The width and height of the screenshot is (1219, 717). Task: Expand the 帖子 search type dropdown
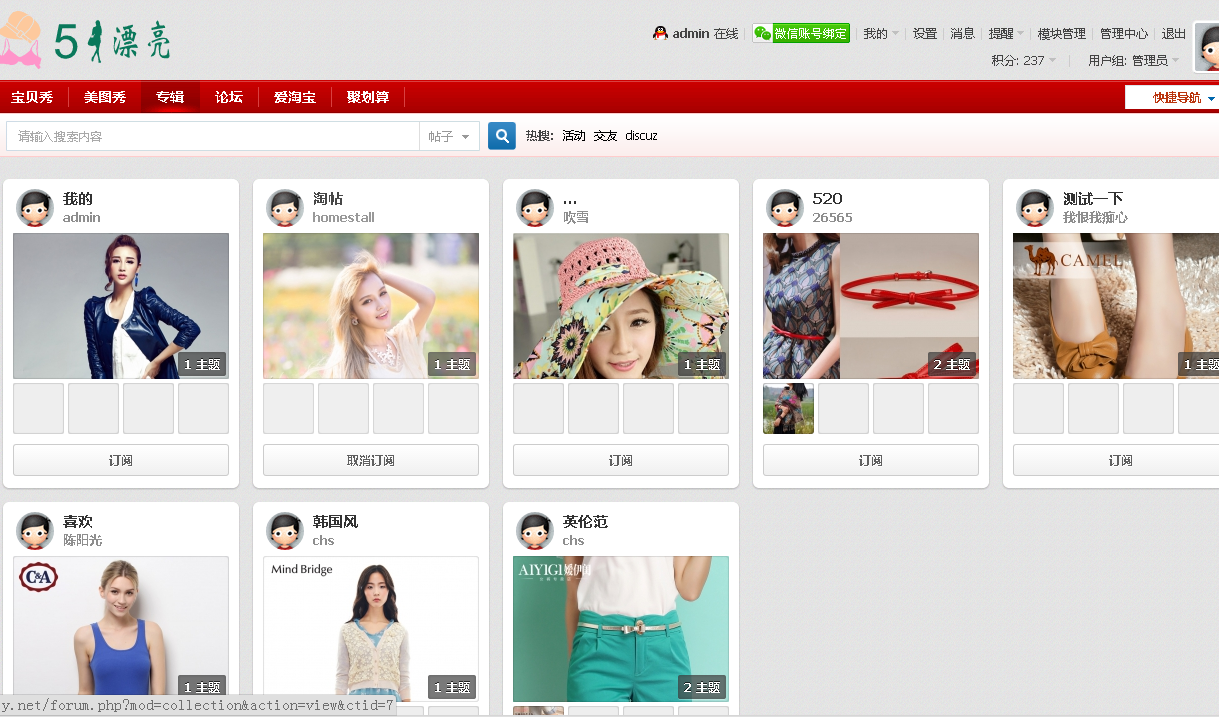tap(449, 135)
